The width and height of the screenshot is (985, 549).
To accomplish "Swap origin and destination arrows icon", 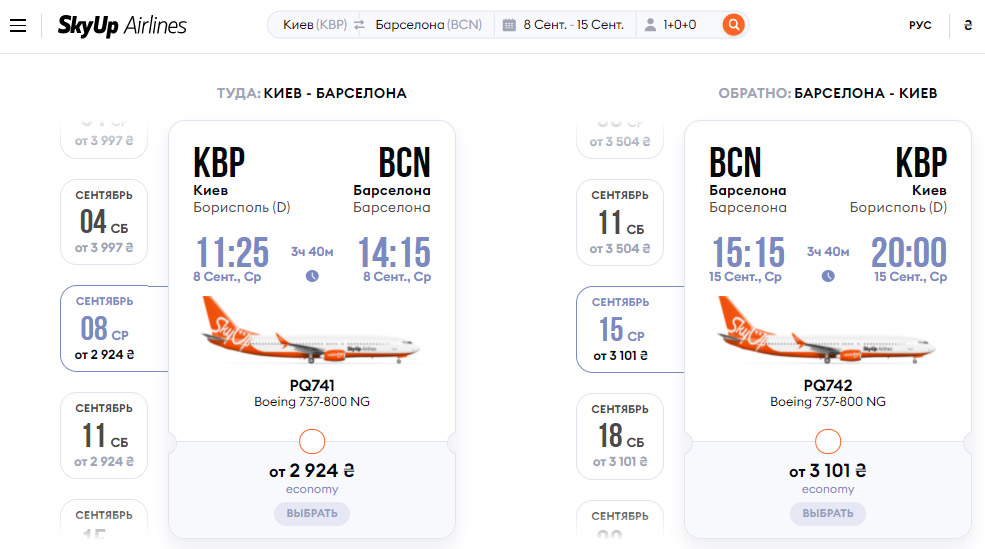I will click(x=359, y=25).
